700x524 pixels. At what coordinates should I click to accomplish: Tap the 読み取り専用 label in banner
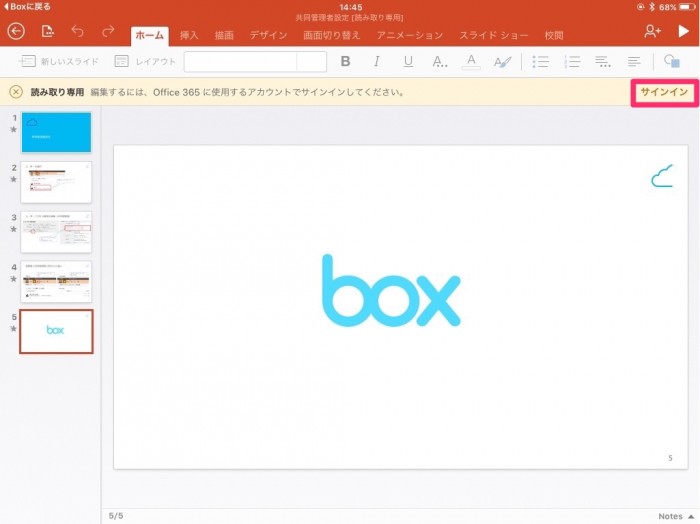57,92
